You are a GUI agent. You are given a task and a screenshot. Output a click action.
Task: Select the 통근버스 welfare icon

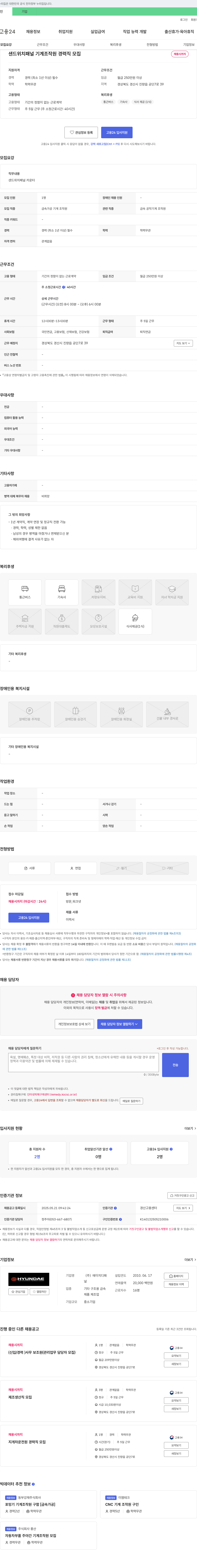point(25,592)
